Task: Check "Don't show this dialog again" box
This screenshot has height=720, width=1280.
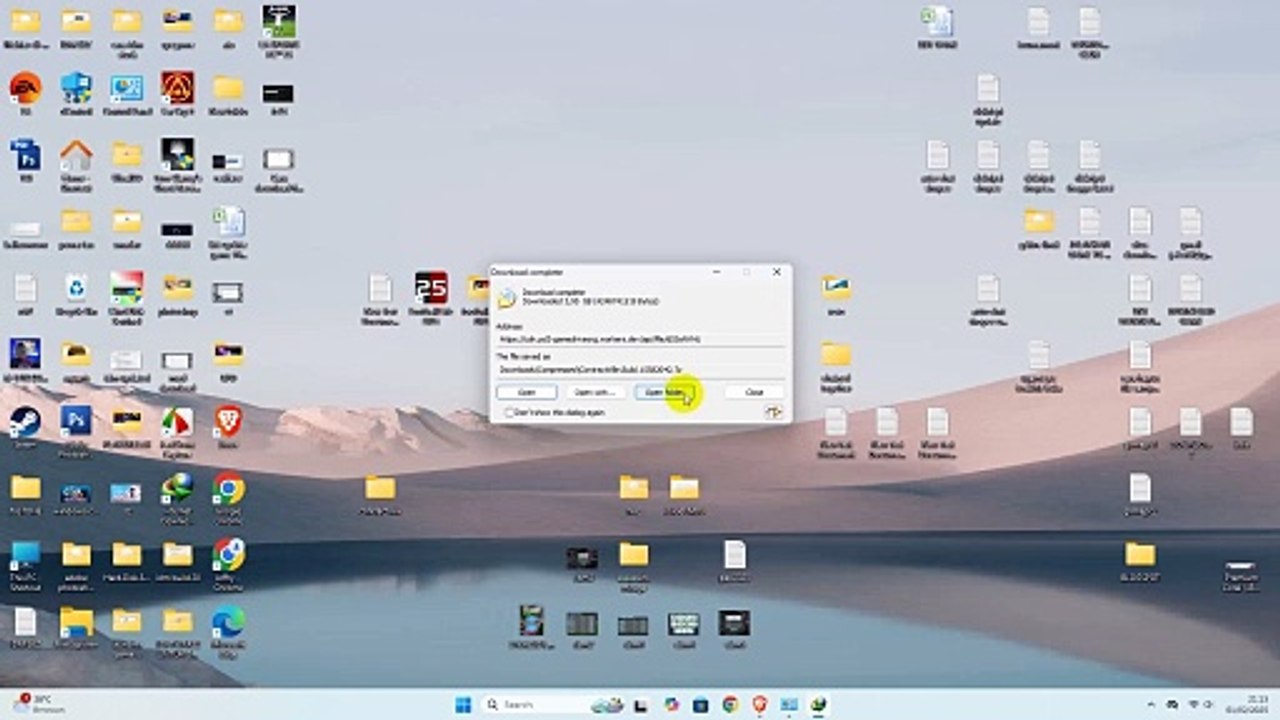Action: click(x=510, y=412)
